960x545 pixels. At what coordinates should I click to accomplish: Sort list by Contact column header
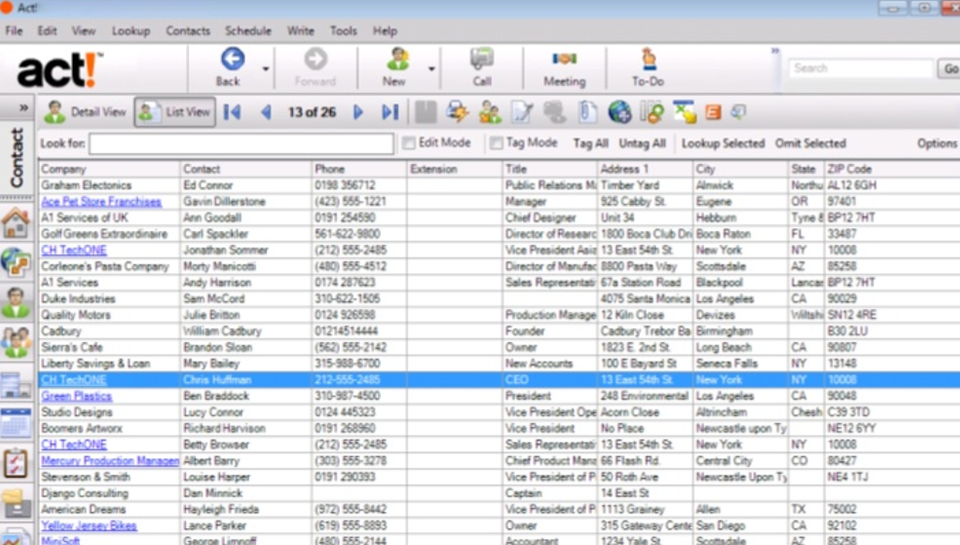click(246, 169)
